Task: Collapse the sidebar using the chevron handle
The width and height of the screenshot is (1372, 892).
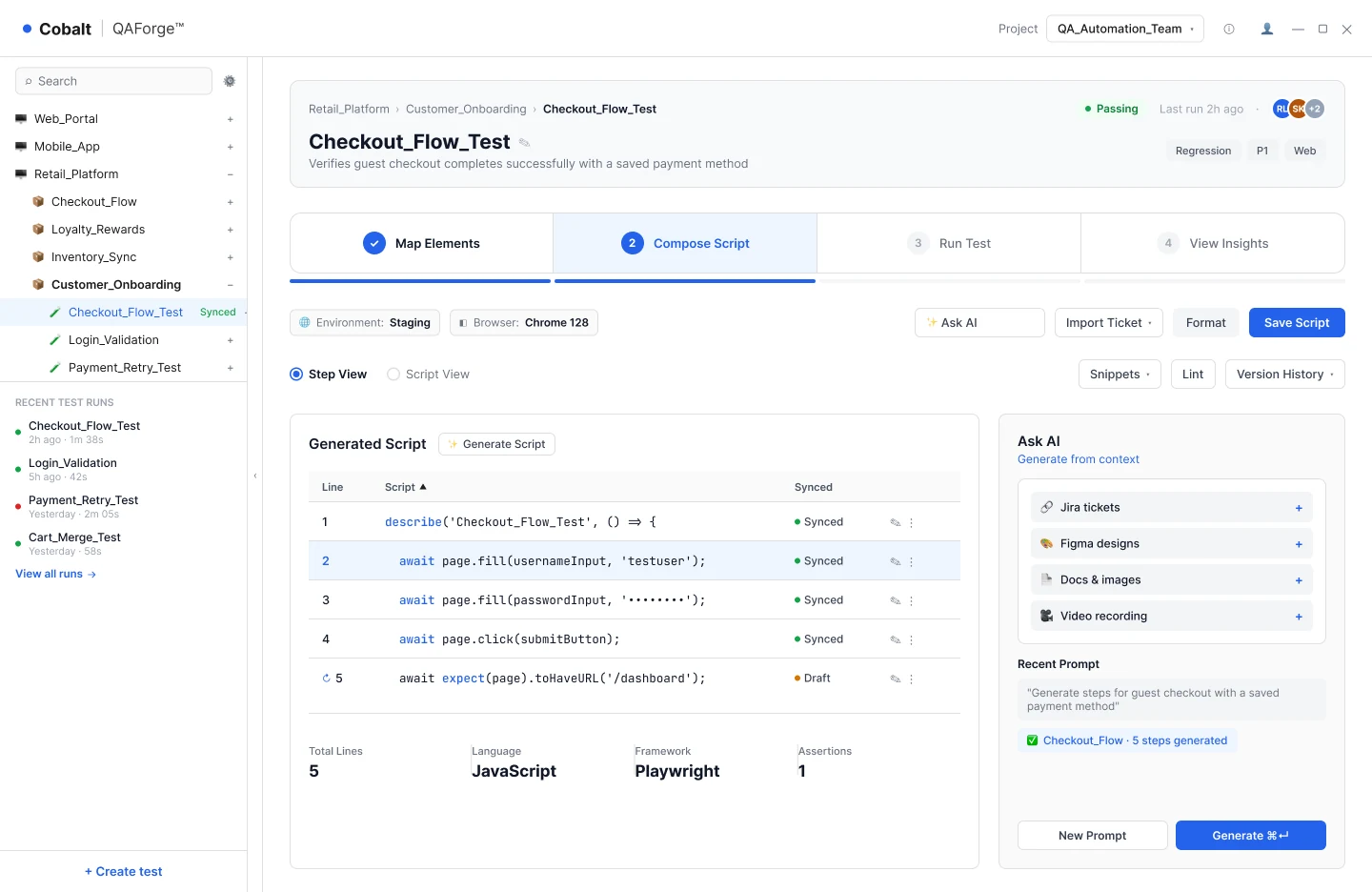Action: coord(255,475)
